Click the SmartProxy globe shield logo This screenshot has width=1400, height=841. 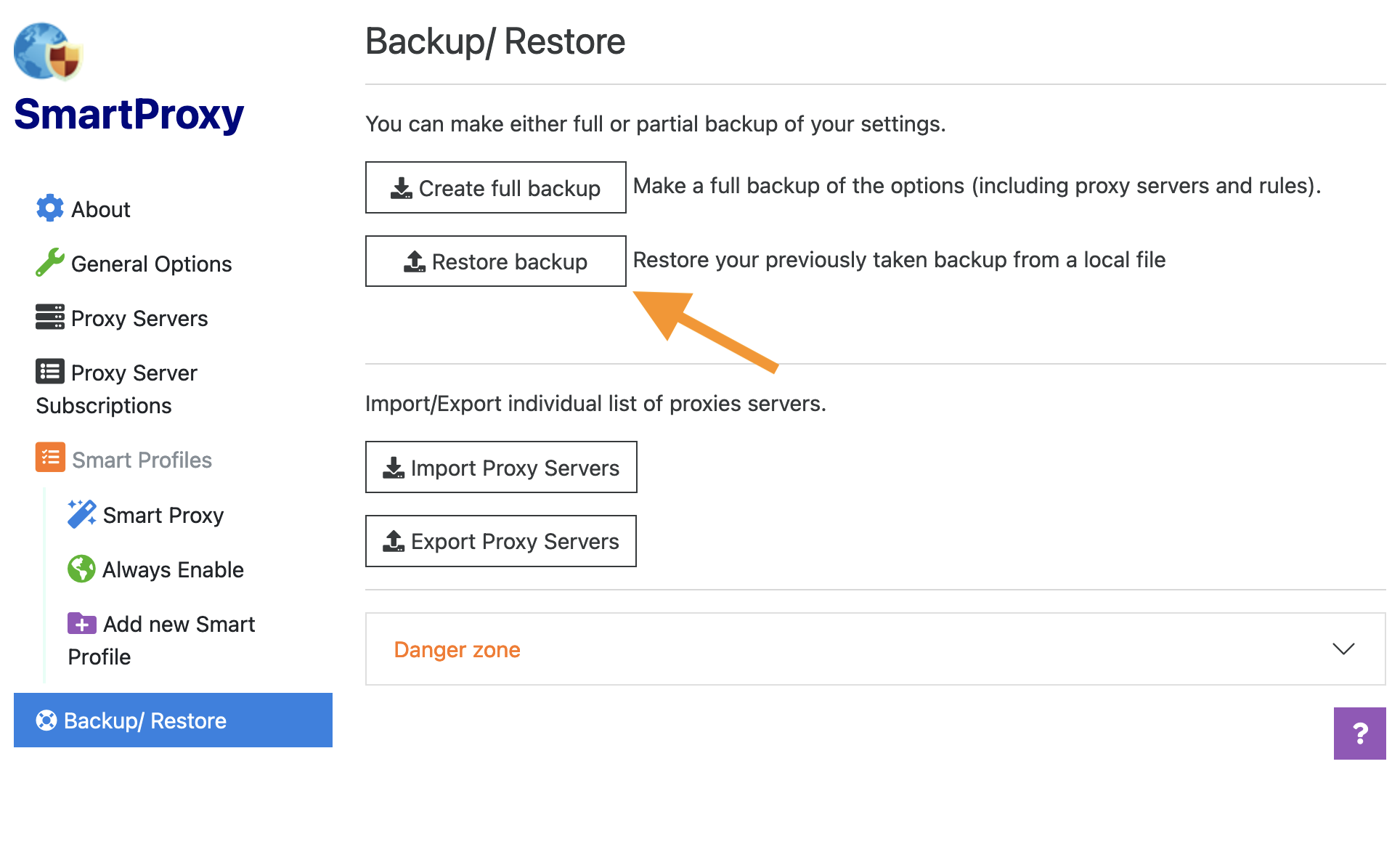(x=49, y=52)
